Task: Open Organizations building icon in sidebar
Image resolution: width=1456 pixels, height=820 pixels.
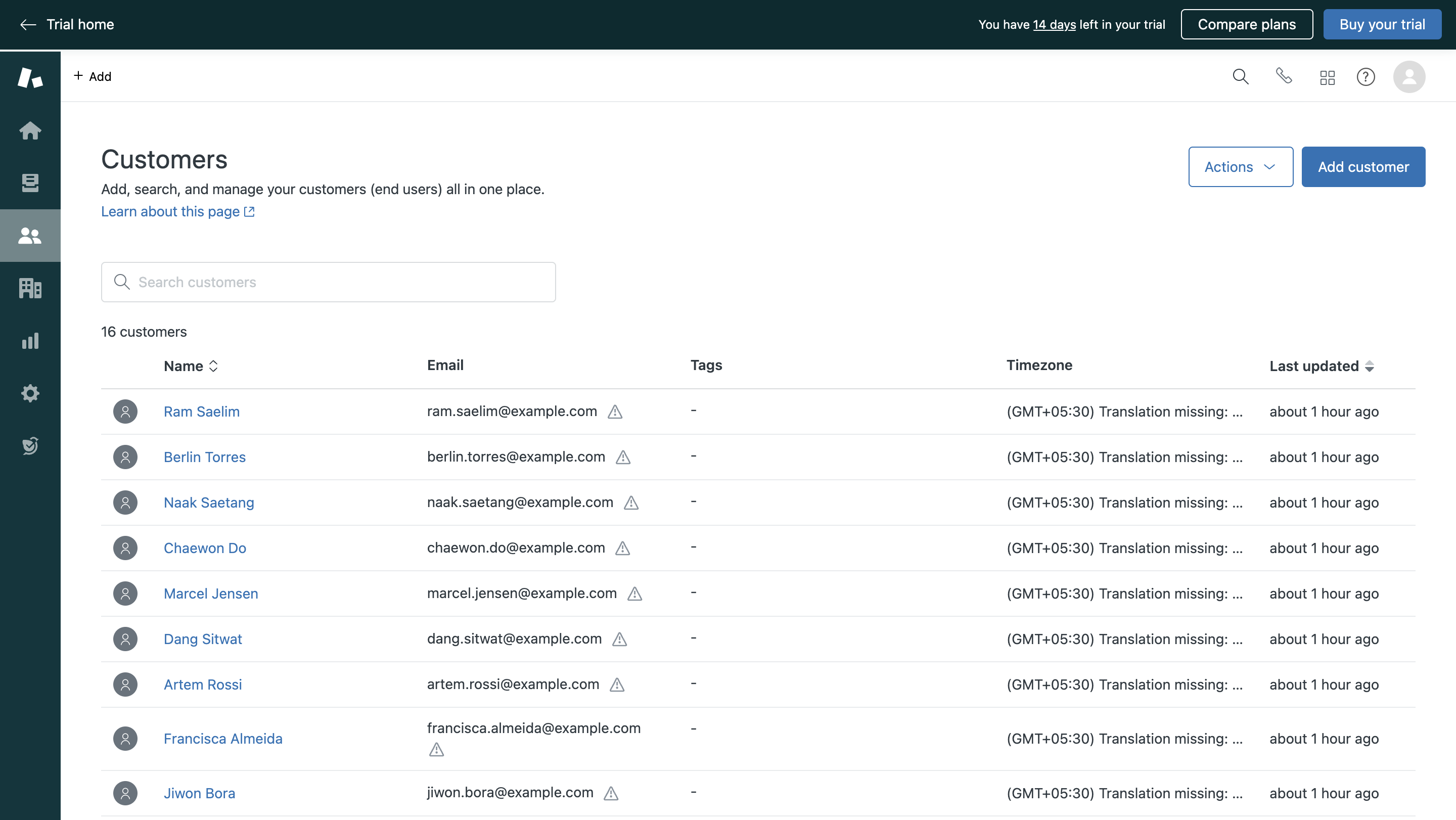Action: (x=30, y=288)
